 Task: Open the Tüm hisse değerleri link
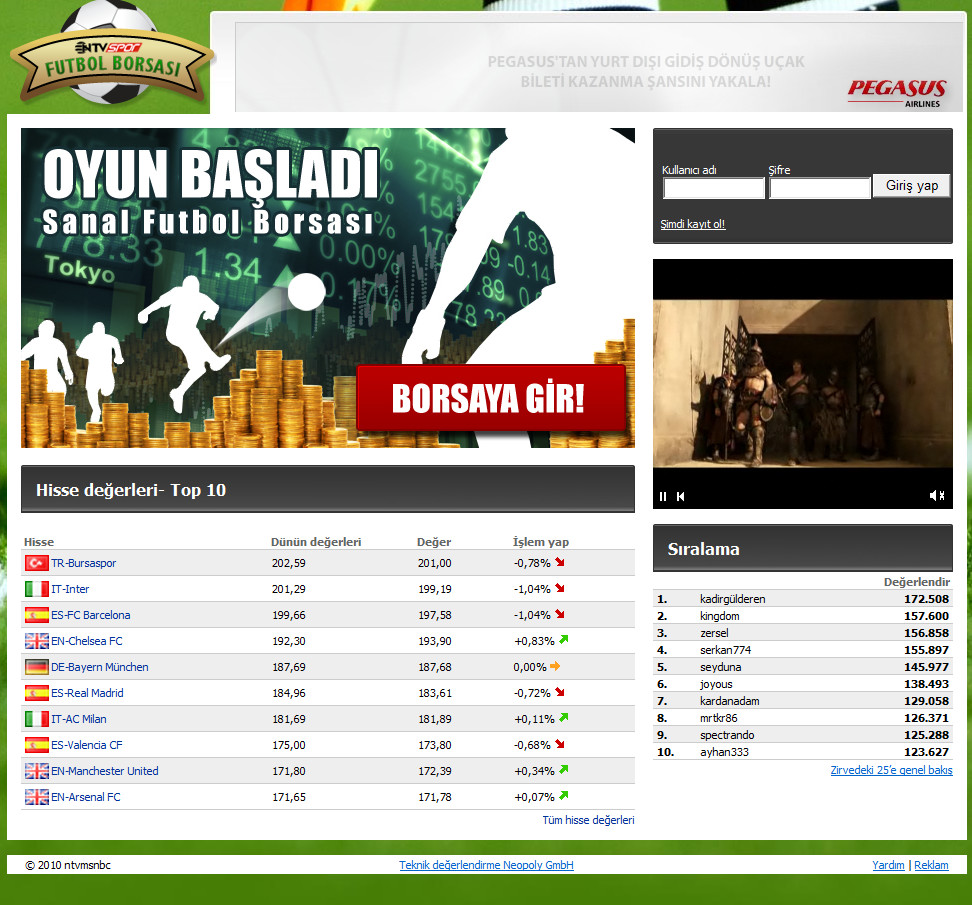coord(588,820)
